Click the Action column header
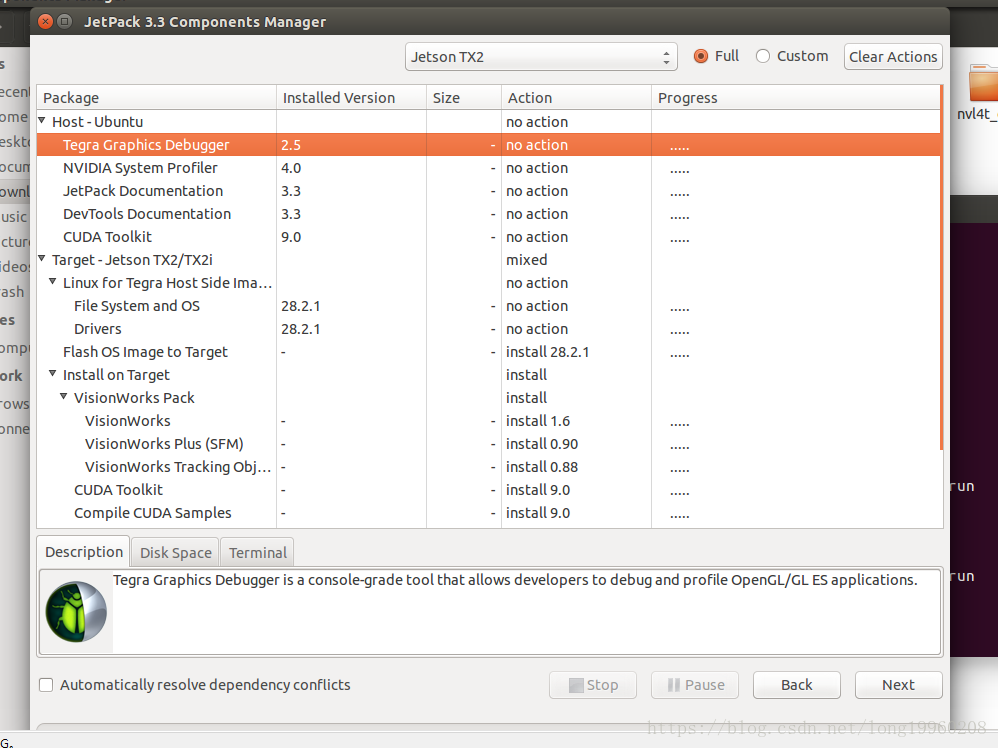The height and width of the screenshot is (748, 998). pos(576,97)
